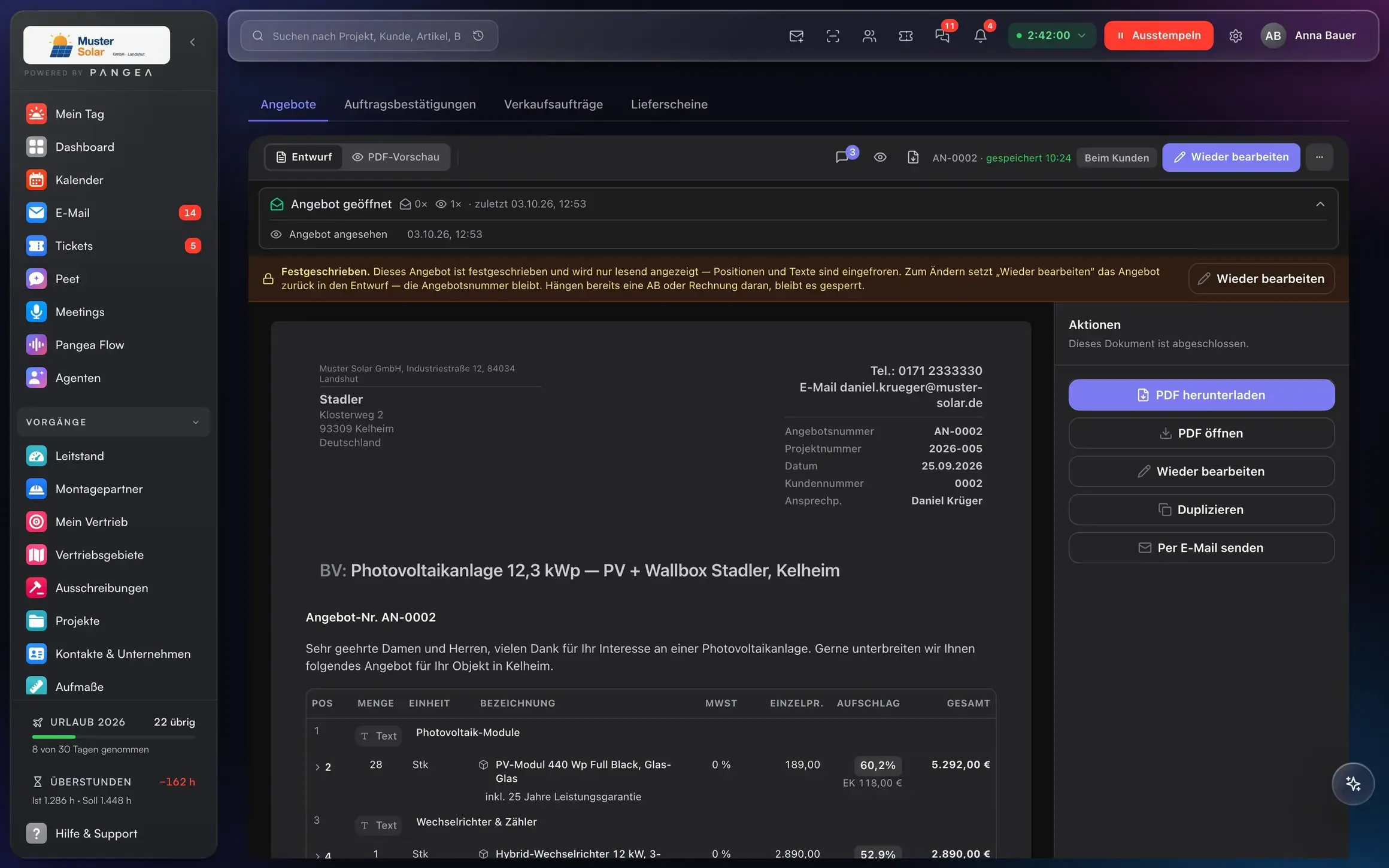Open the AI sparkle assistant button

point(1352,784)
